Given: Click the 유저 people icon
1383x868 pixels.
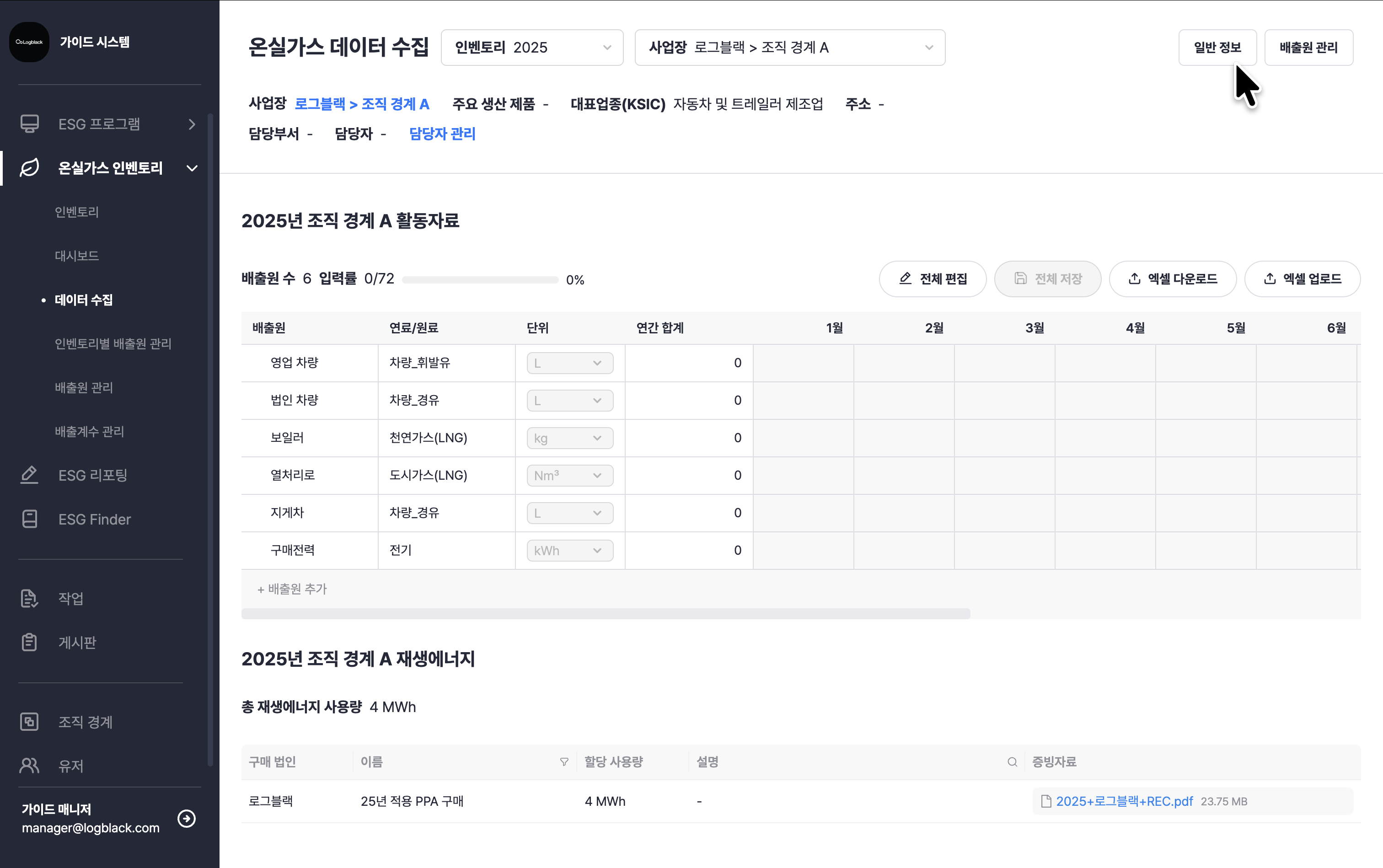Looking at the screenshot, I should point(29,765).
